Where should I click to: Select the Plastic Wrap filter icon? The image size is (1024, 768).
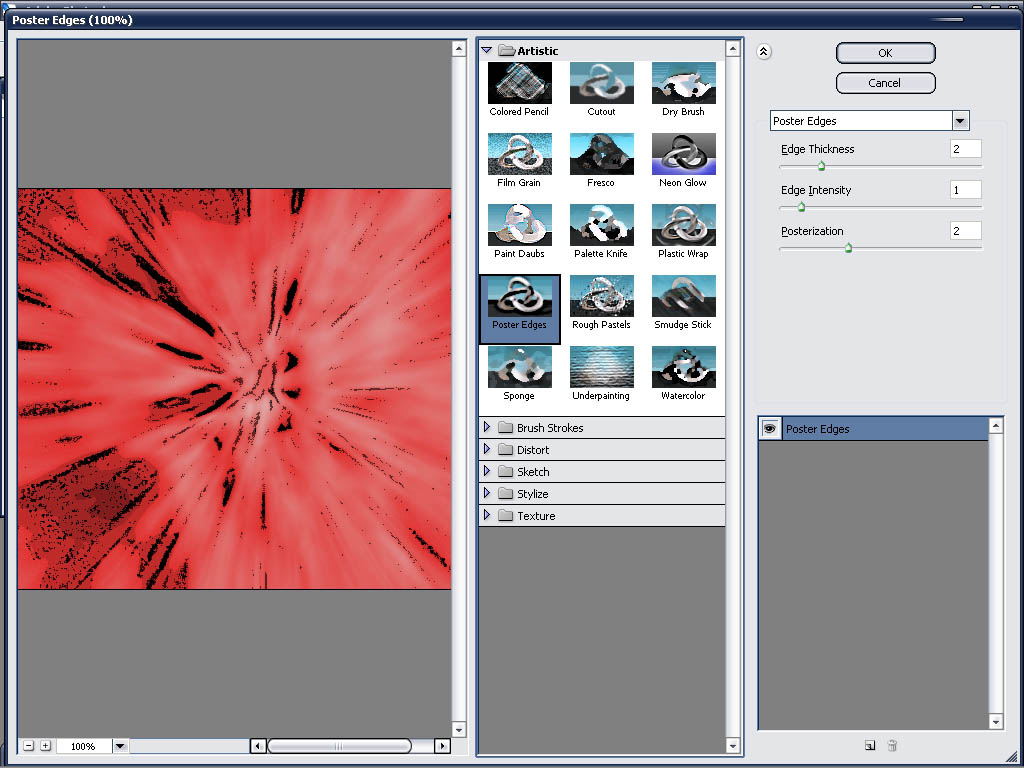point(683,226)
